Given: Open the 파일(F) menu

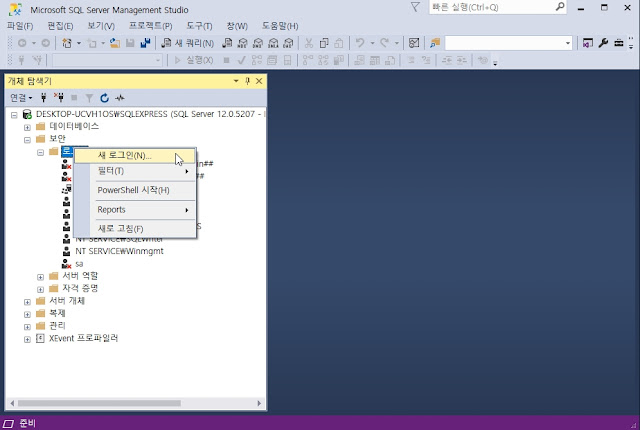Looking at the screenshot, I should point(20,26).
